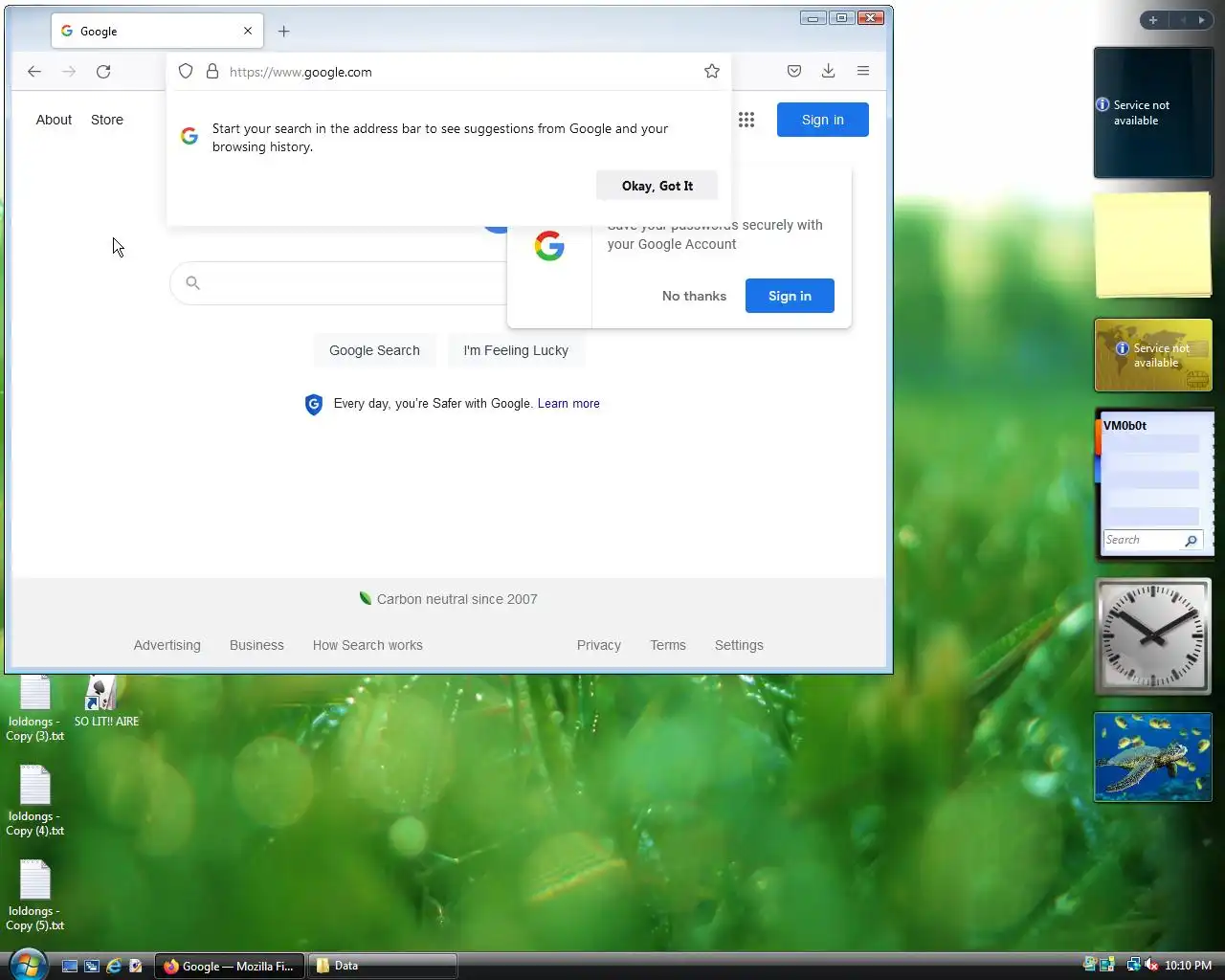Click the Switch between windows icon
Viewport: 1225px width, 980px height.
pyautogui.click(x=92, y=966)
